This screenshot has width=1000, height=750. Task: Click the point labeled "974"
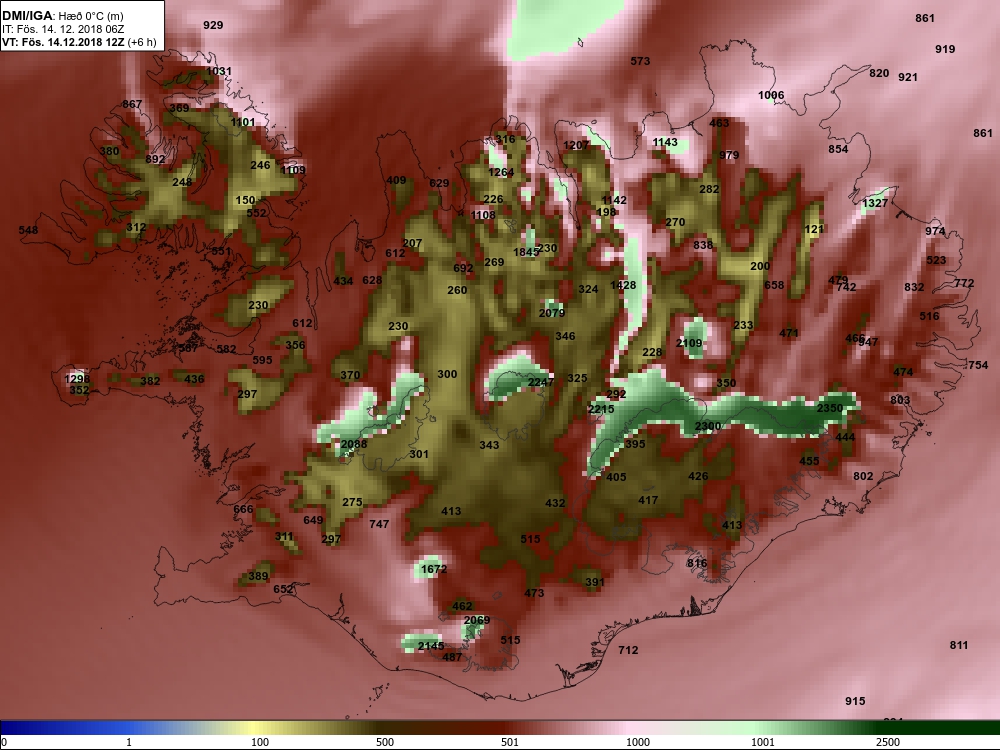[935, 231]
